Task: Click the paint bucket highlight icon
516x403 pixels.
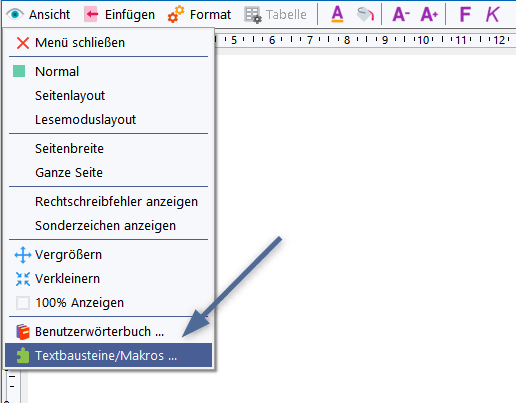Action: [365, 14]
